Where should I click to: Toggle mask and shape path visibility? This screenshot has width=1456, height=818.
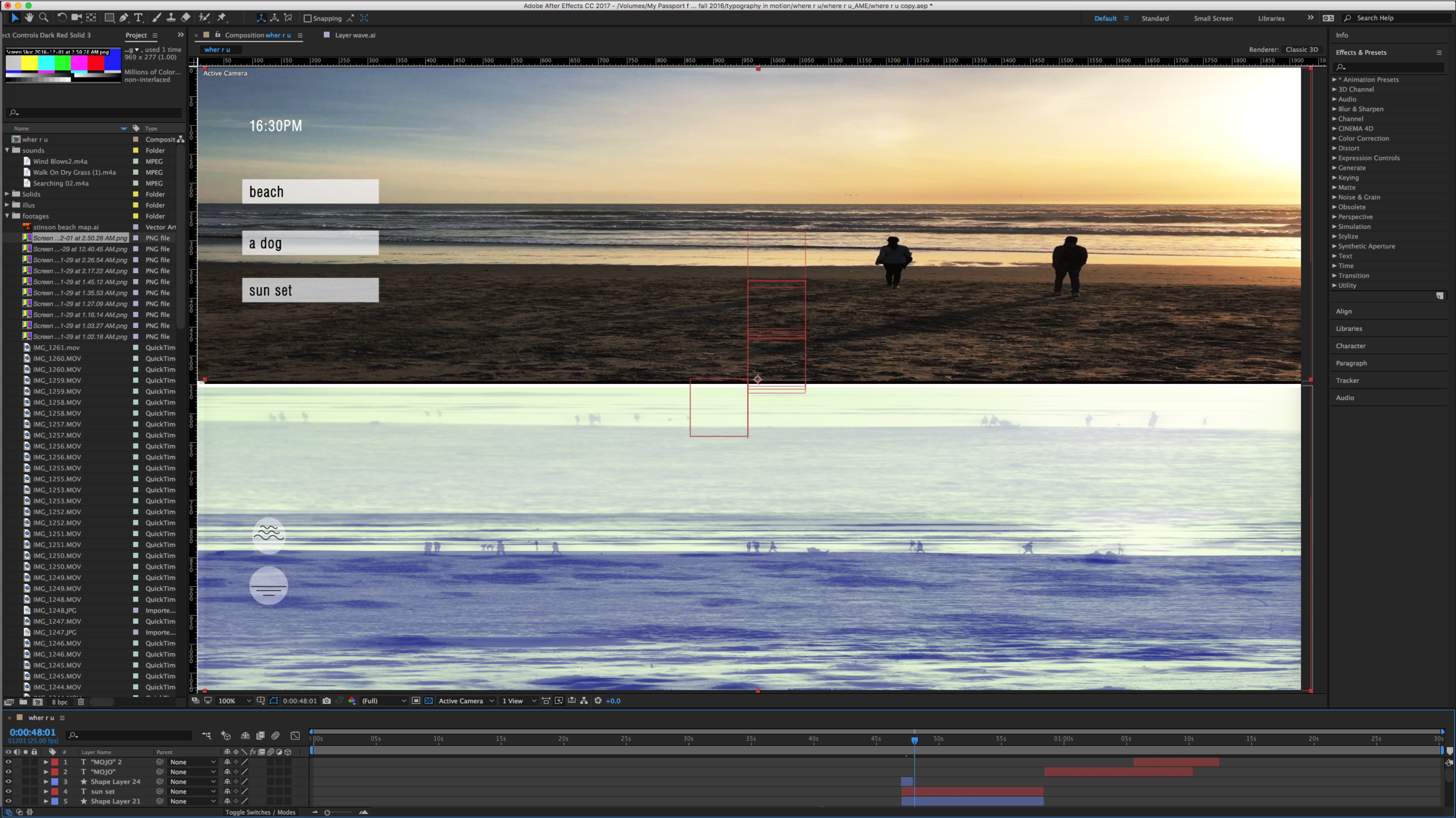tap(274, 701)
